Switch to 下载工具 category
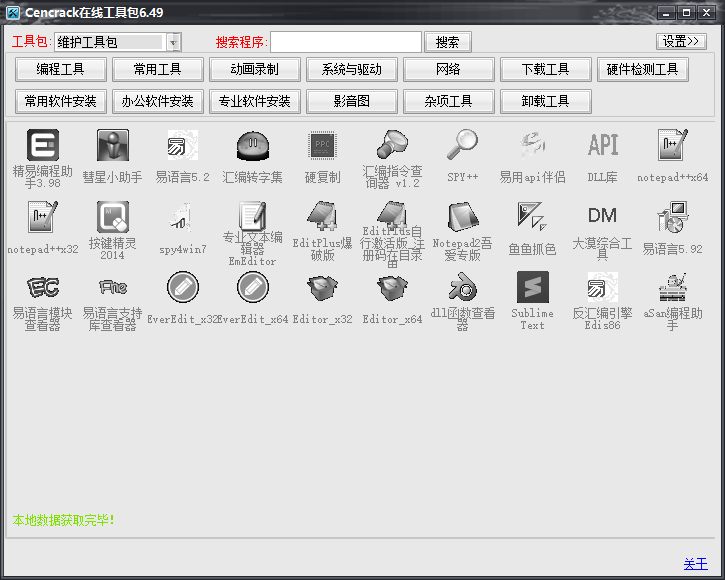Image resolution: width=725 pixels, height=580 pixels. [546, 69]
